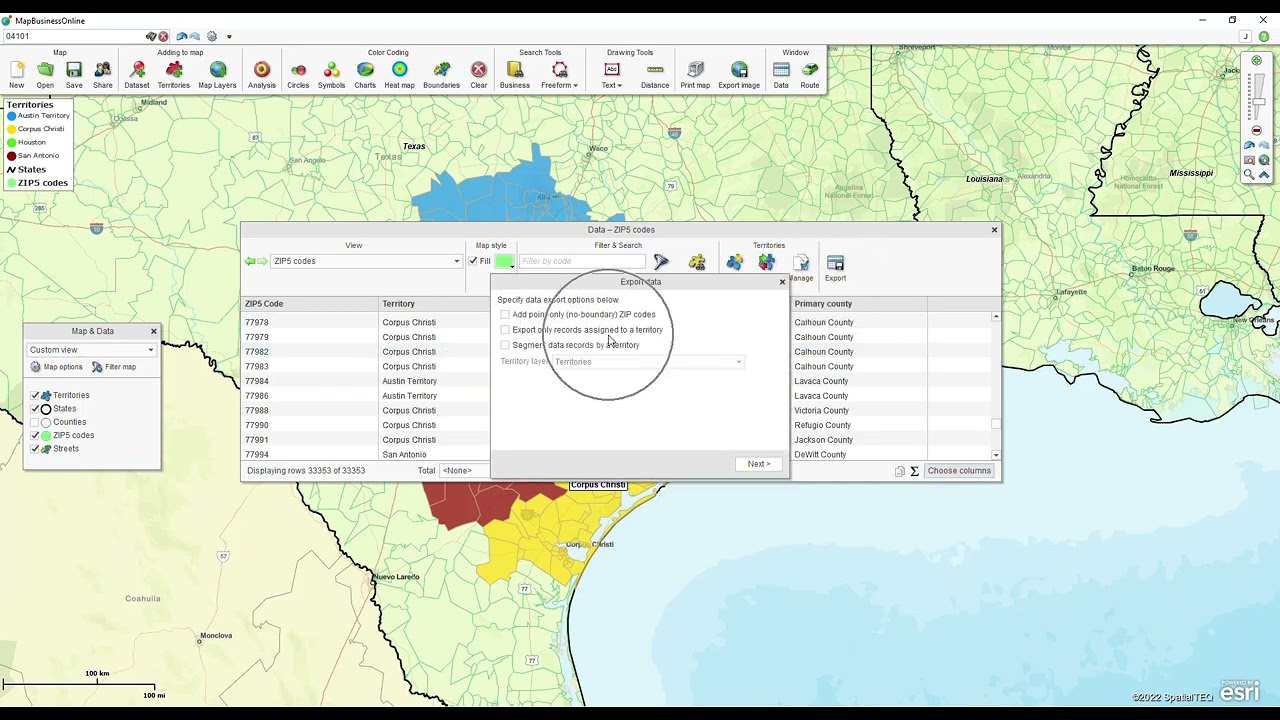
Task: Select Circles color coding
Action: [298, 74]
